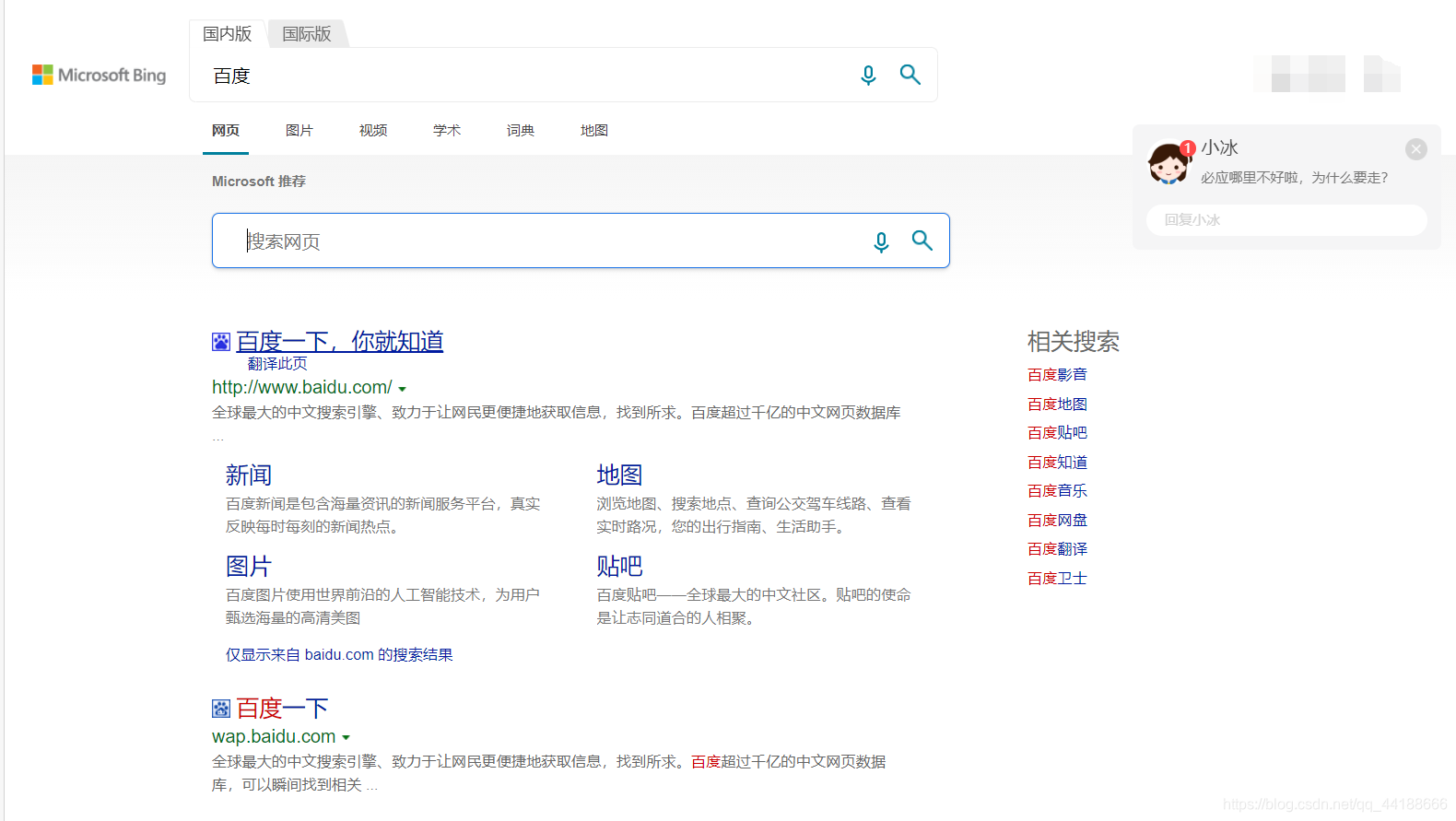Image resolution: width=1456 pixels, height=821 pixels.
Task: Click the 贴吧 description 百度贴吧——全球最大的中文社区
Action: (x=754, y=606)
